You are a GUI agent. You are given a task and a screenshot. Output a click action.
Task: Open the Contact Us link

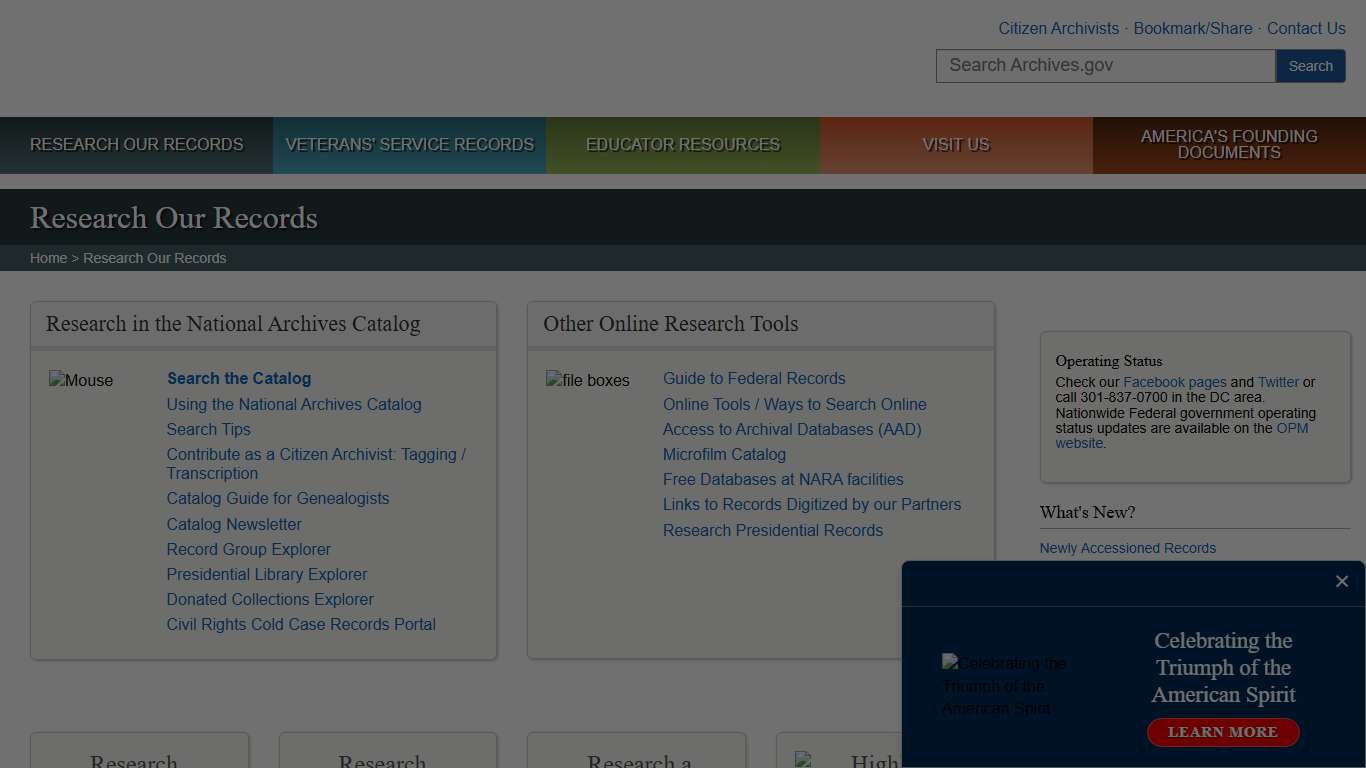[1306, 29]
